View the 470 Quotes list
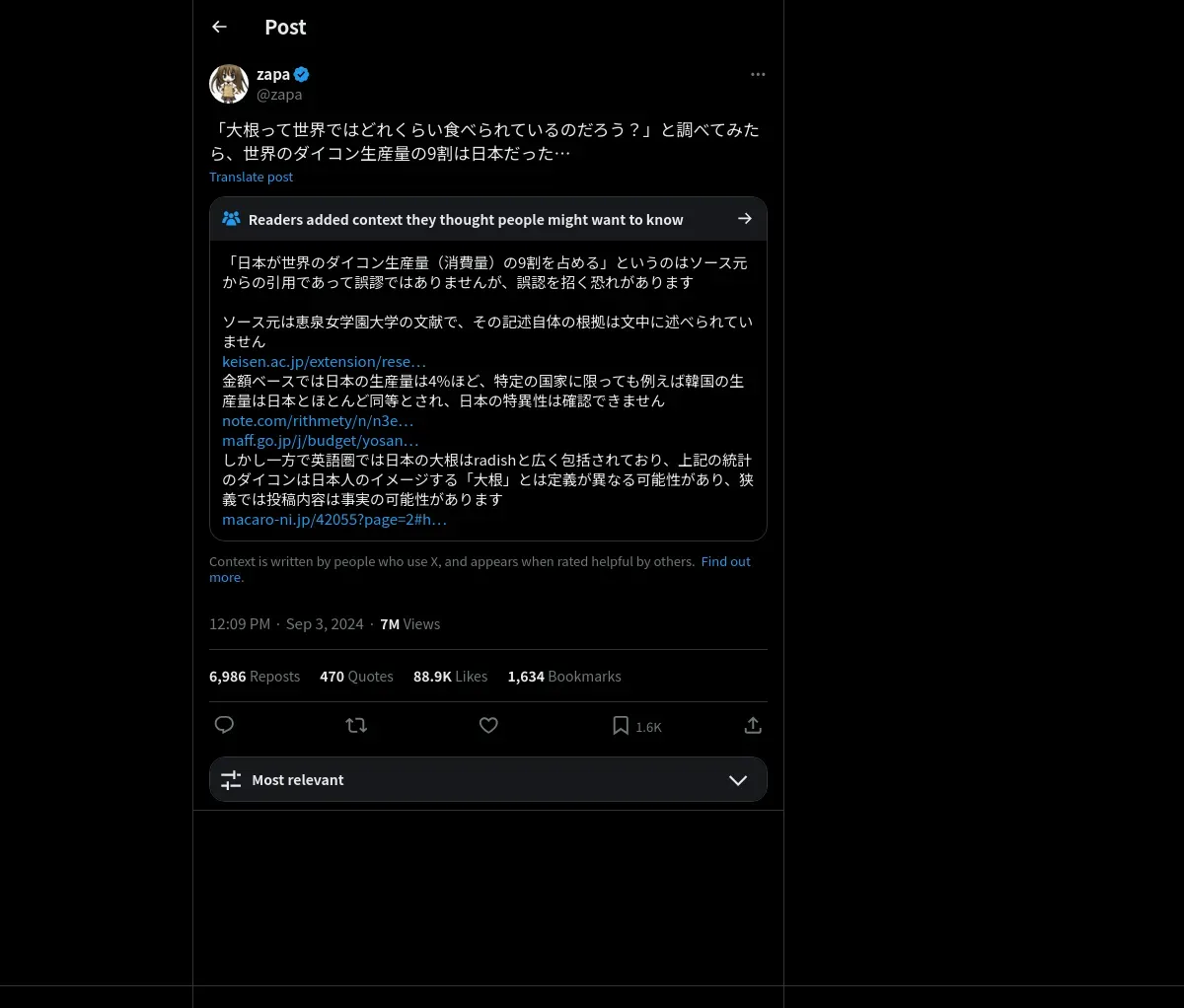The height and width of the screenshot is (1008, 1184). point(356,677)
